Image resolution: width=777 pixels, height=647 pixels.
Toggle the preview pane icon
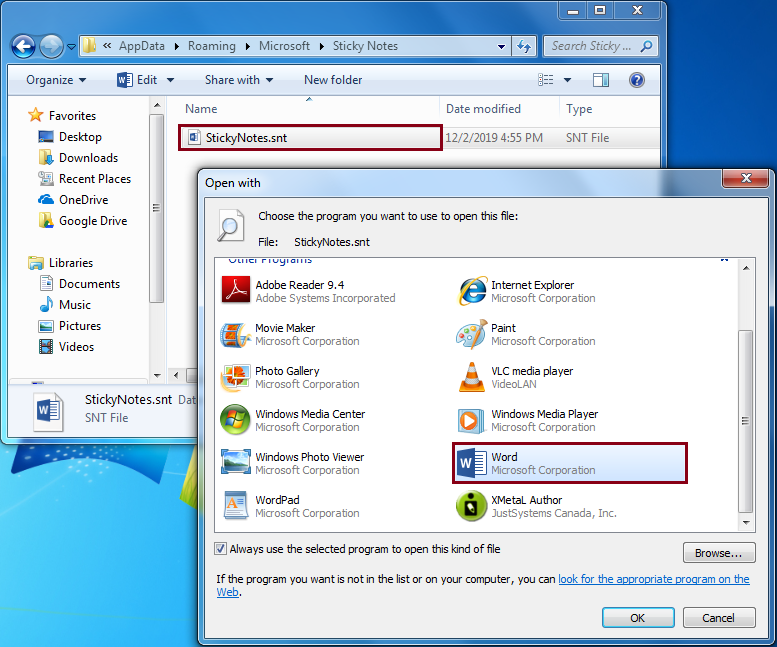pos(601,80)
